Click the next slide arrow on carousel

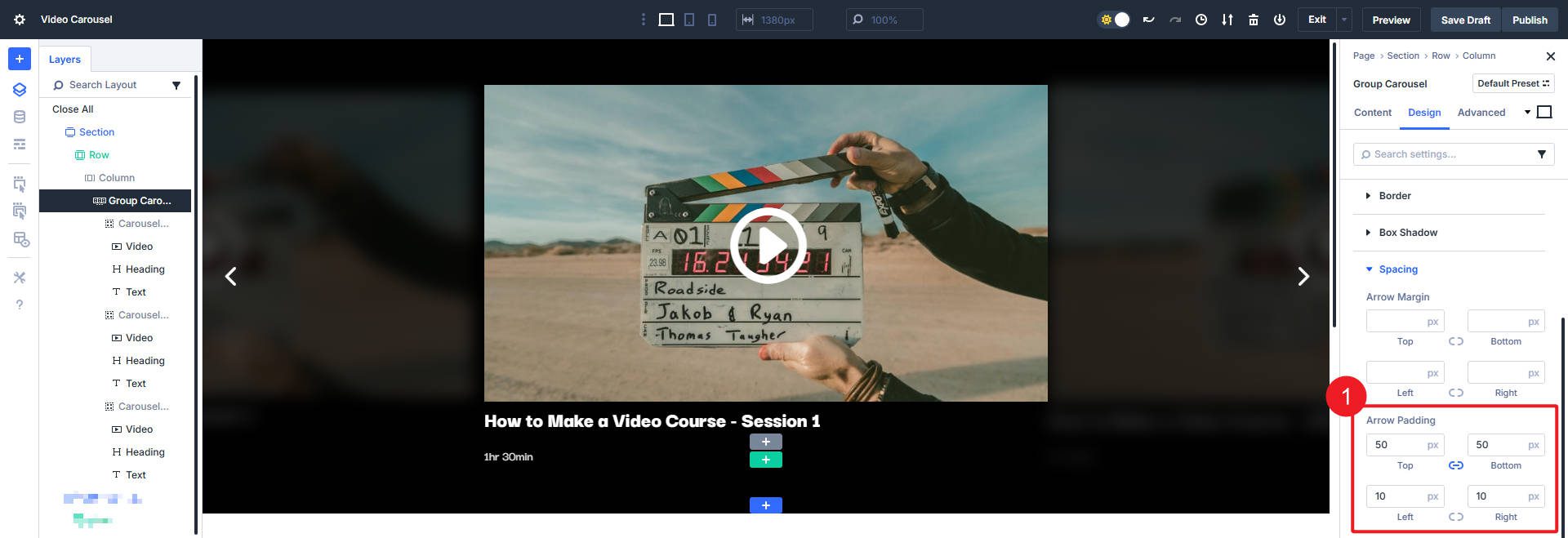pyautogui.click(x=1303, y=277)
